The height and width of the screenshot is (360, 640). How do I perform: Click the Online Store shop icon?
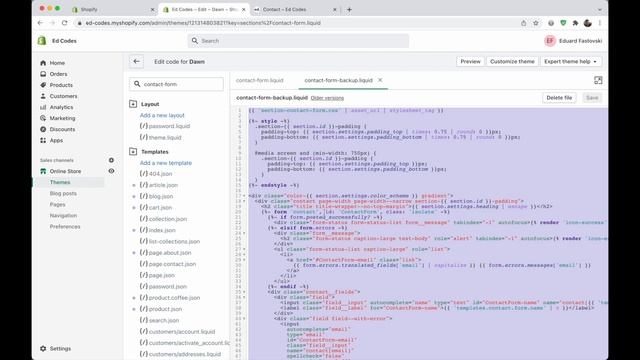click(x=43, y=171)
